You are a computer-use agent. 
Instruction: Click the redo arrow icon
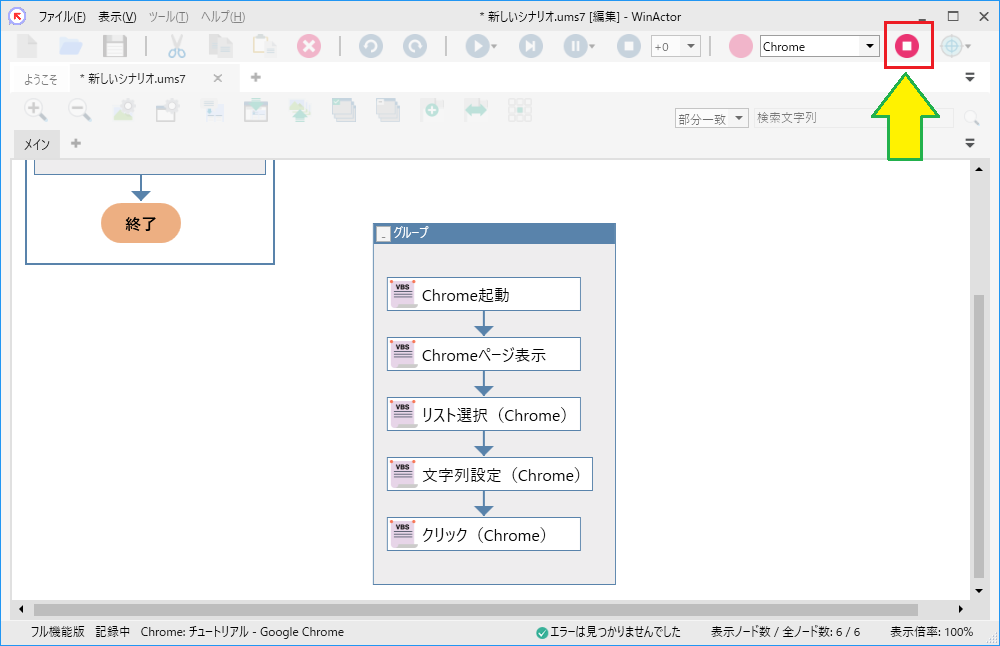click(415, 46)
